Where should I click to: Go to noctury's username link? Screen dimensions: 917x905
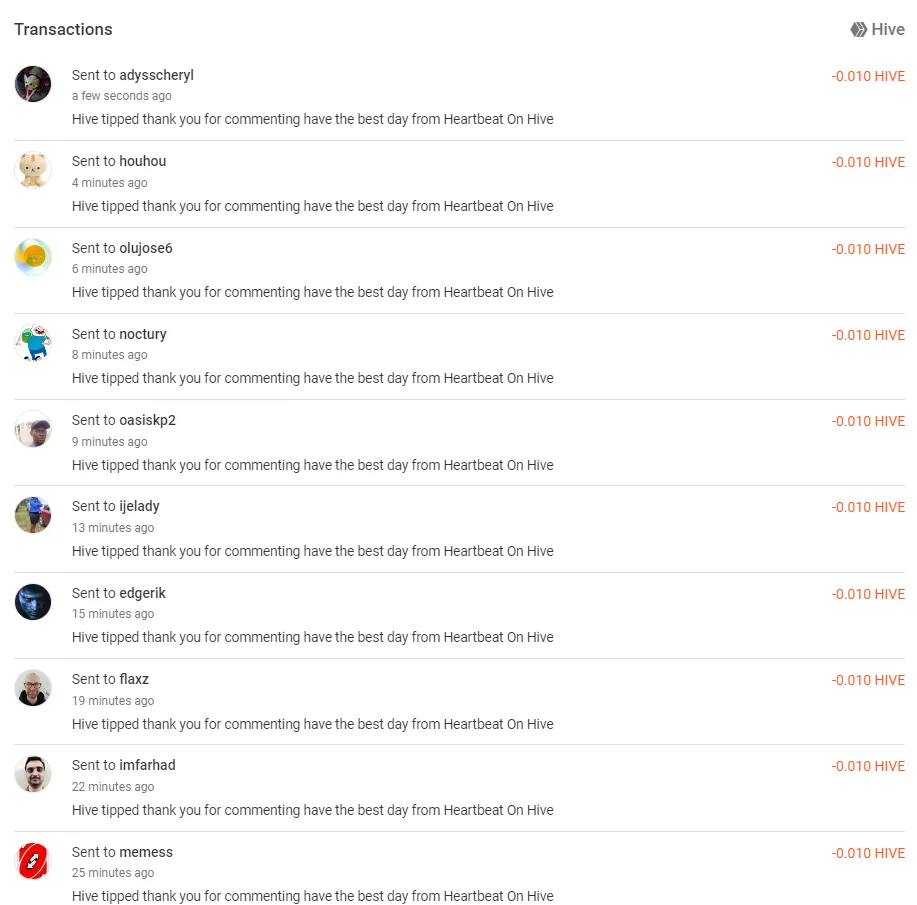click(143, 334)
